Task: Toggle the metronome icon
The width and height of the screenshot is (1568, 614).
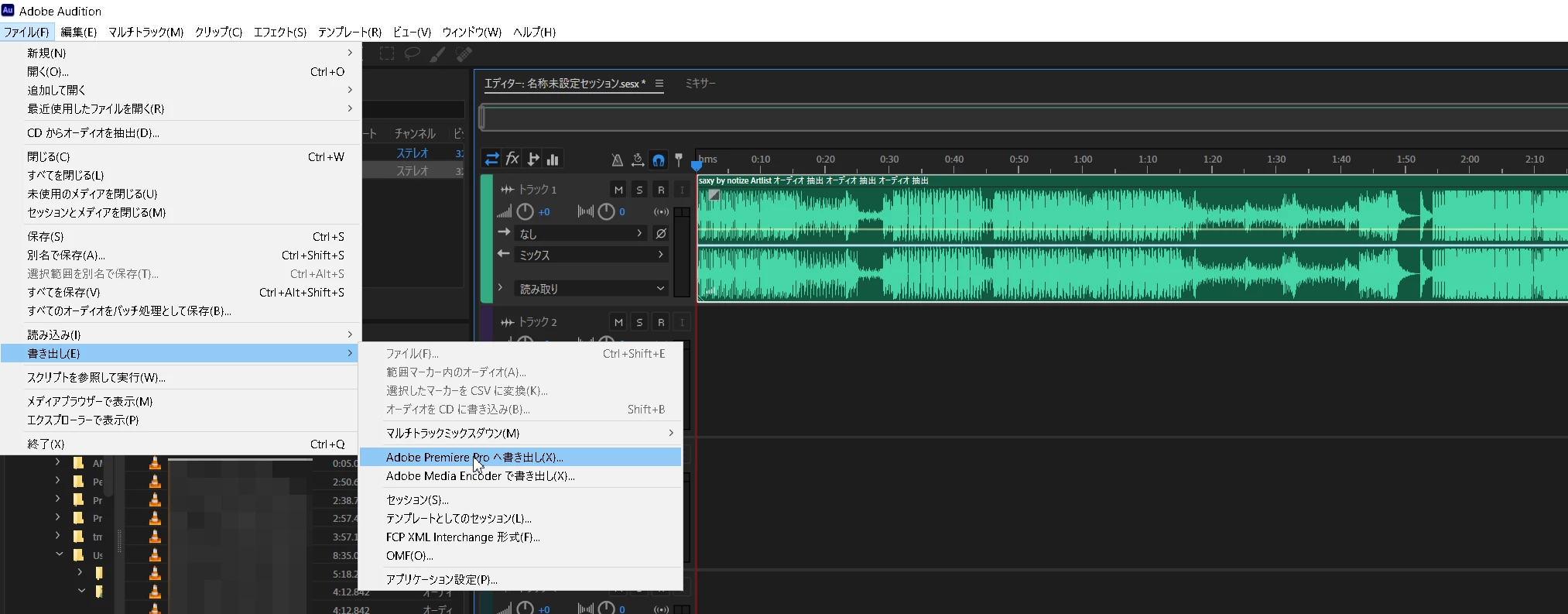Action: point(617,160)
